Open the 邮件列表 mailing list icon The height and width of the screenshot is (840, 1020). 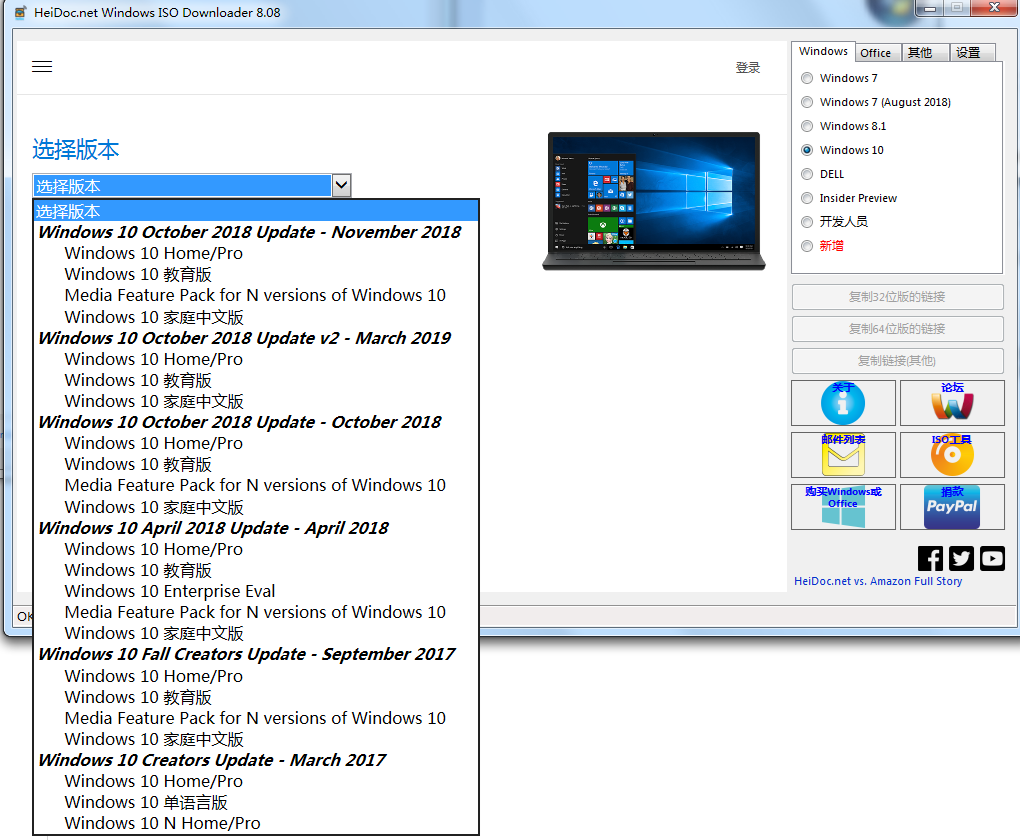[x=843, y=455]
